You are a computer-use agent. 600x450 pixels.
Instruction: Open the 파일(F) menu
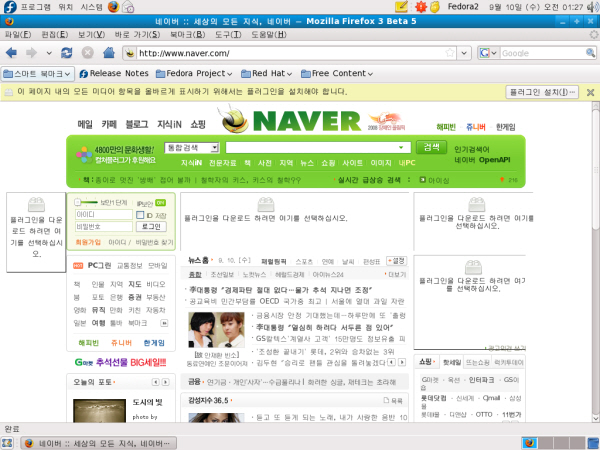(x=18, y=34)
